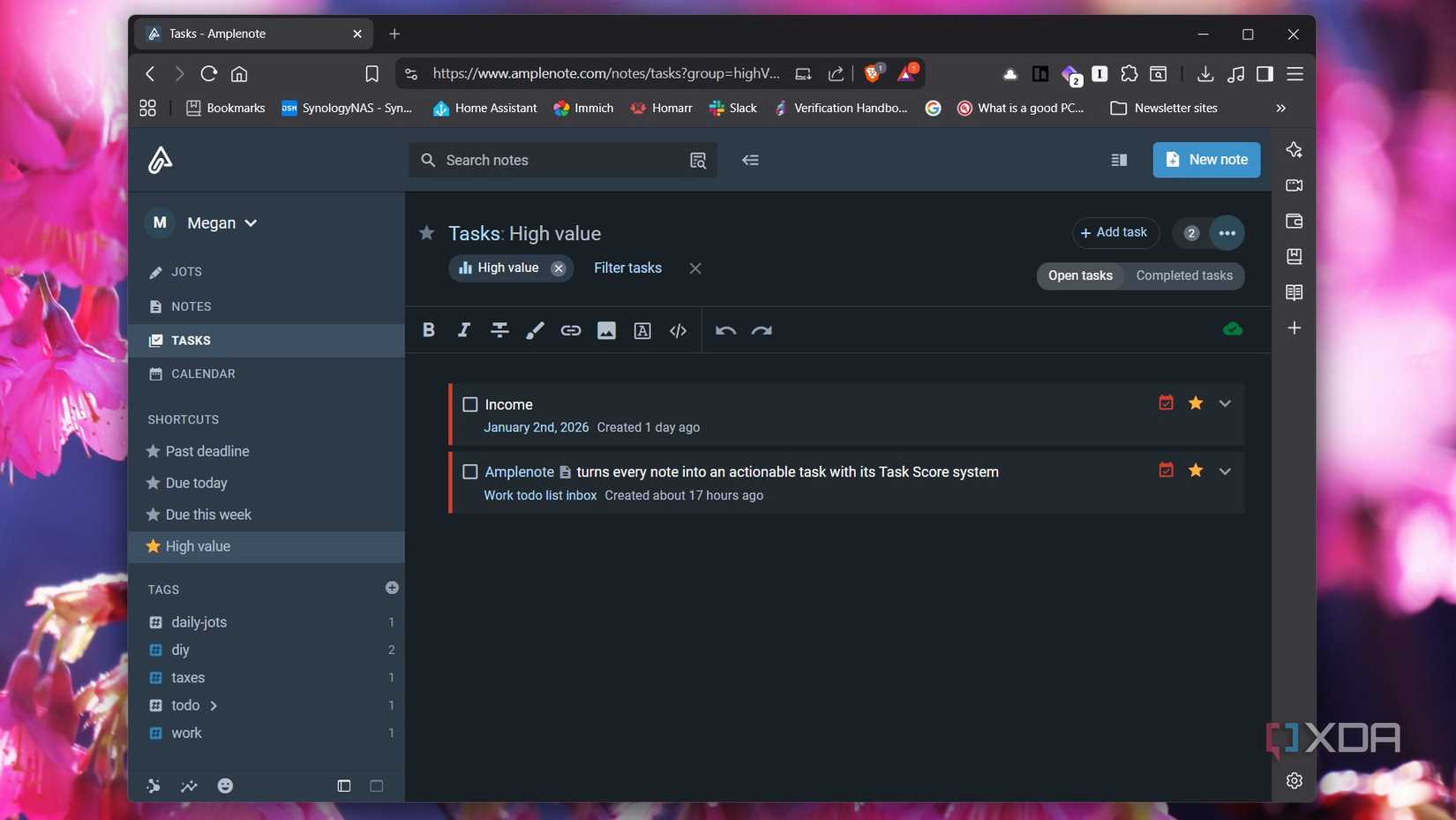Add a new task
The image size is (1456, 820).
point(1115,232)
